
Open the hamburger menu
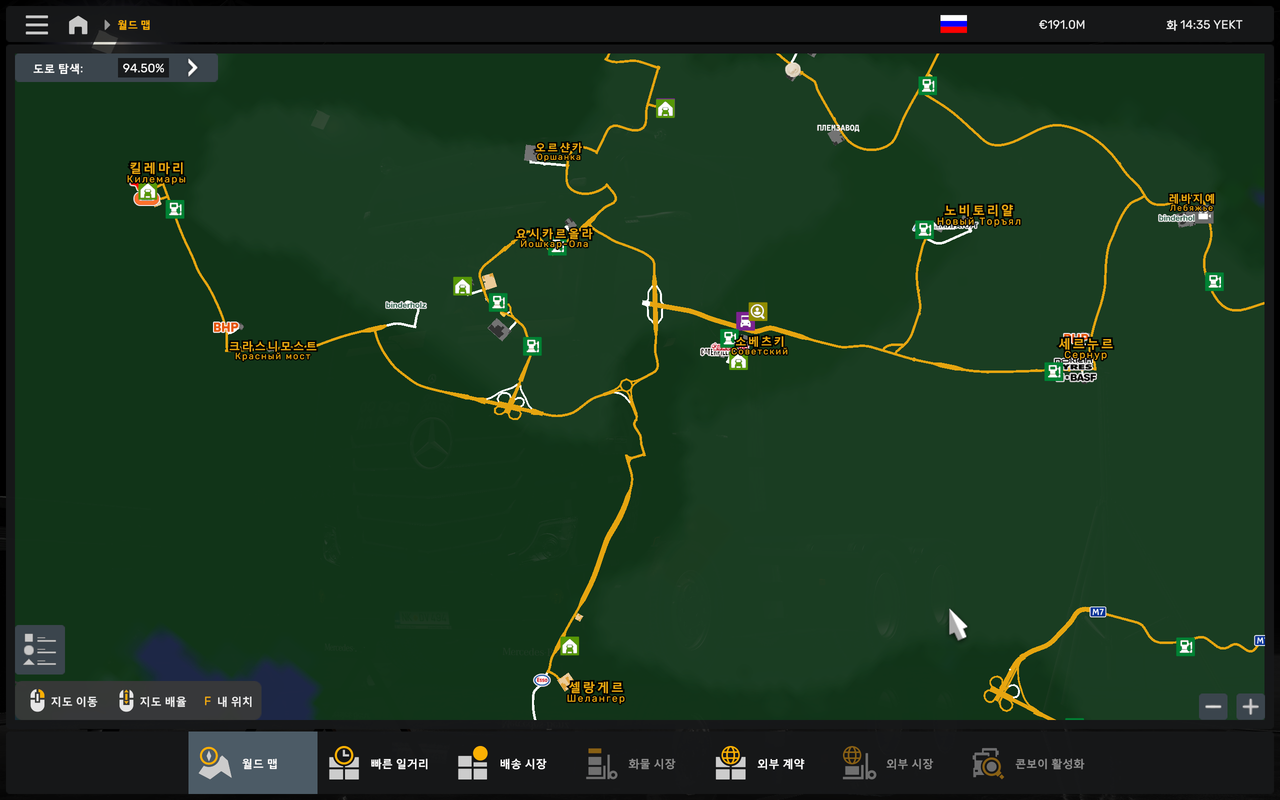coord(36,25)
